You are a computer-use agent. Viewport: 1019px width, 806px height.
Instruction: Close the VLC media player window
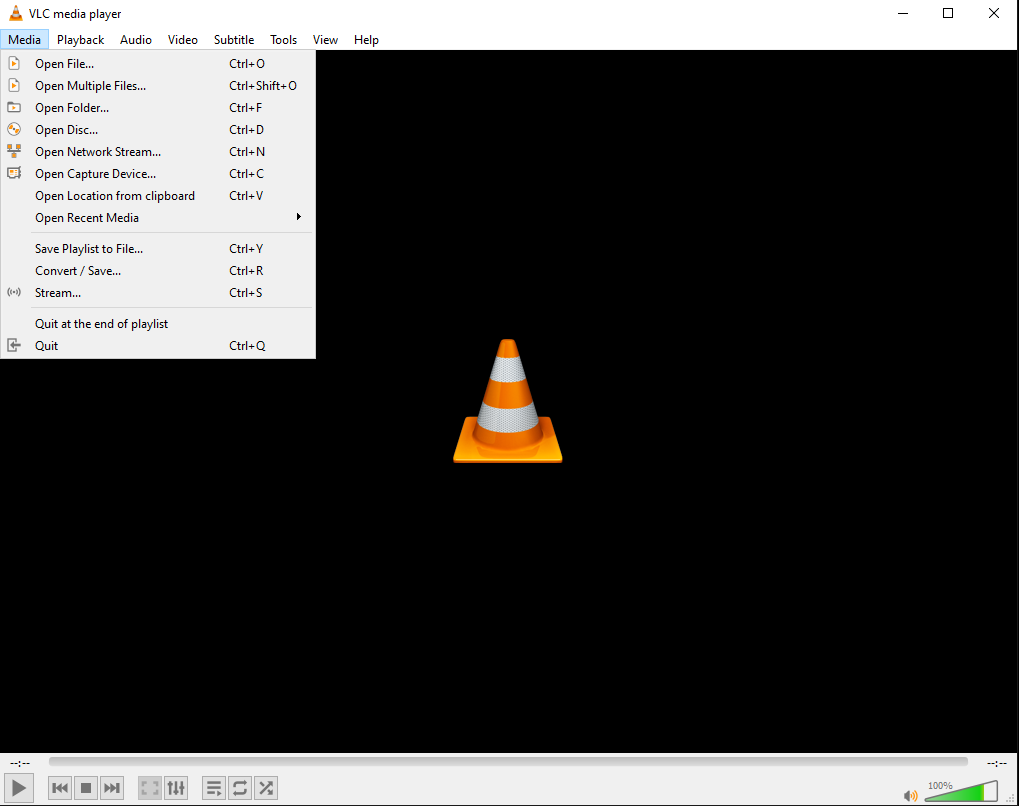point(994,13)
